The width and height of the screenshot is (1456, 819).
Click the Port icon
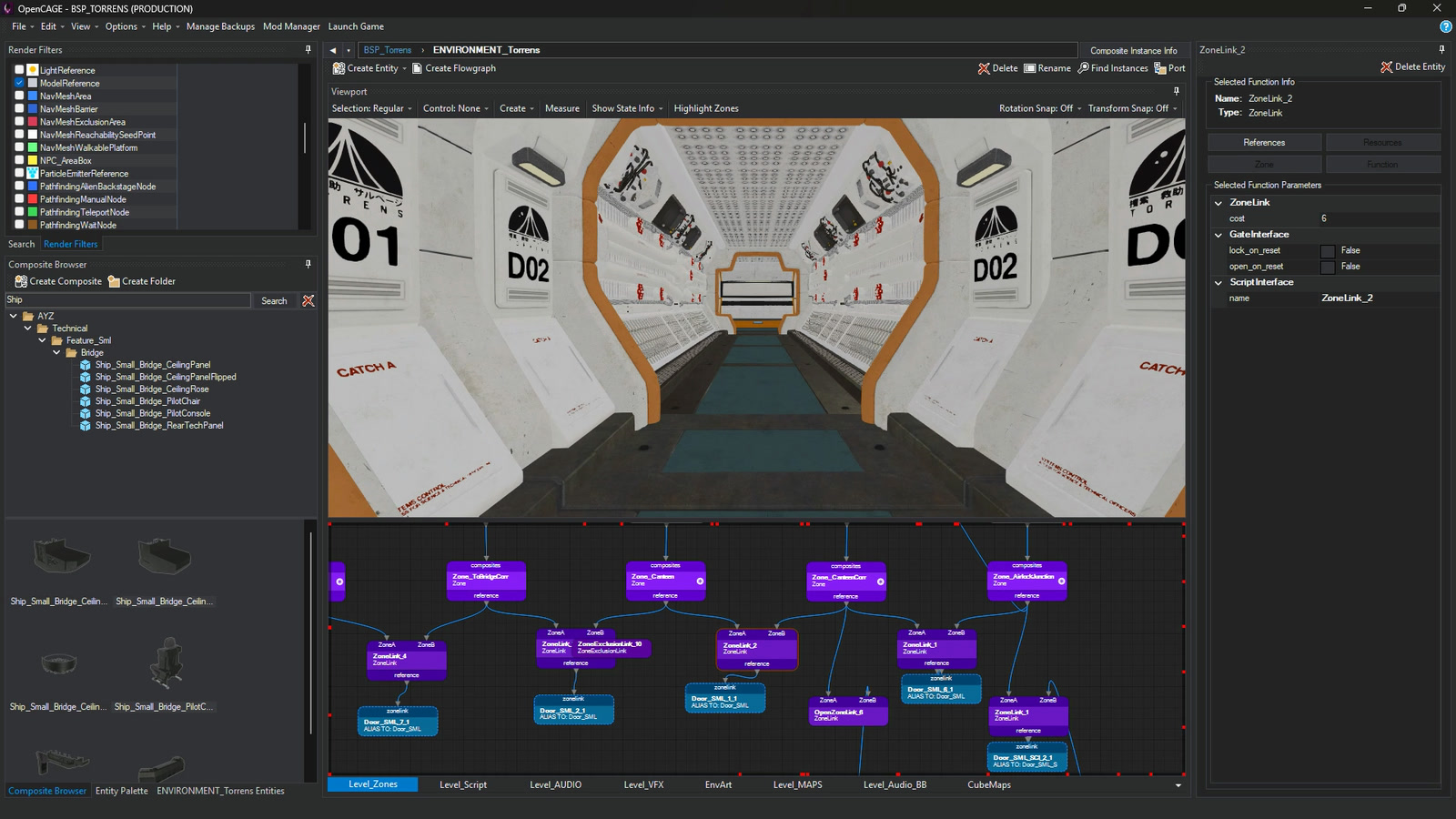[1160, 68]
